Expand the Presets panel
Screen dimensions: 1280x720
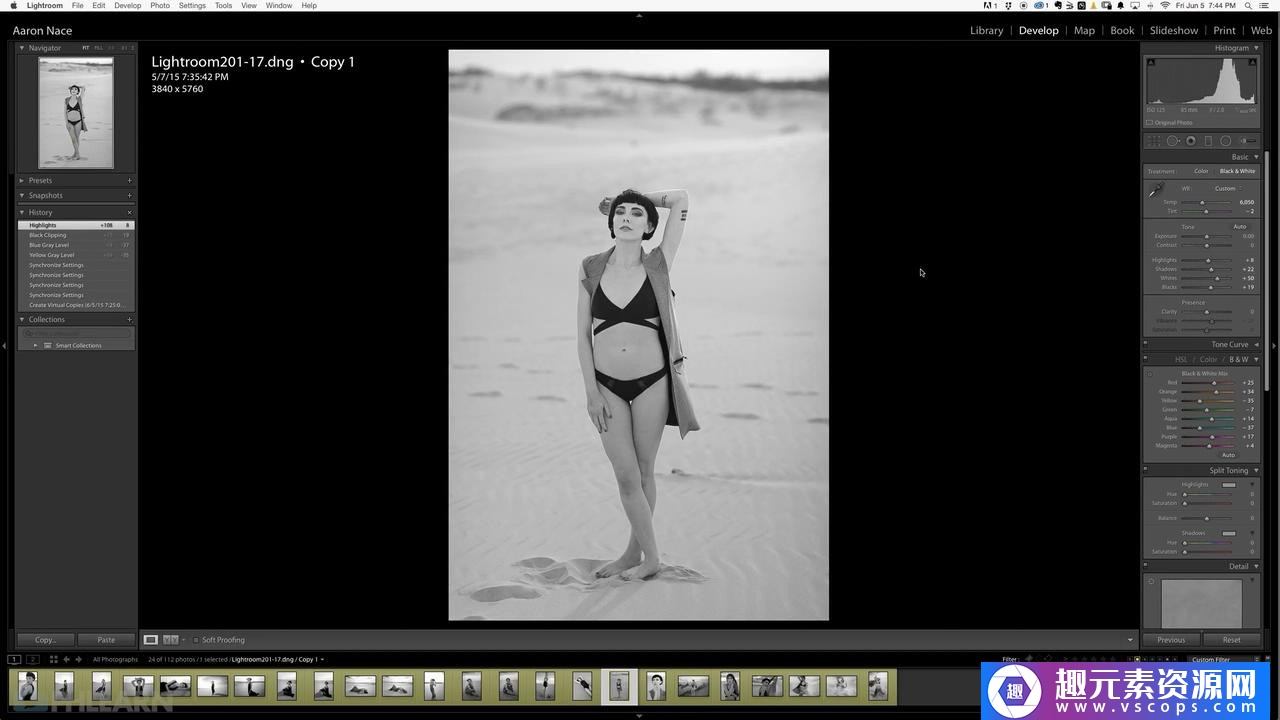pos(40,181)
